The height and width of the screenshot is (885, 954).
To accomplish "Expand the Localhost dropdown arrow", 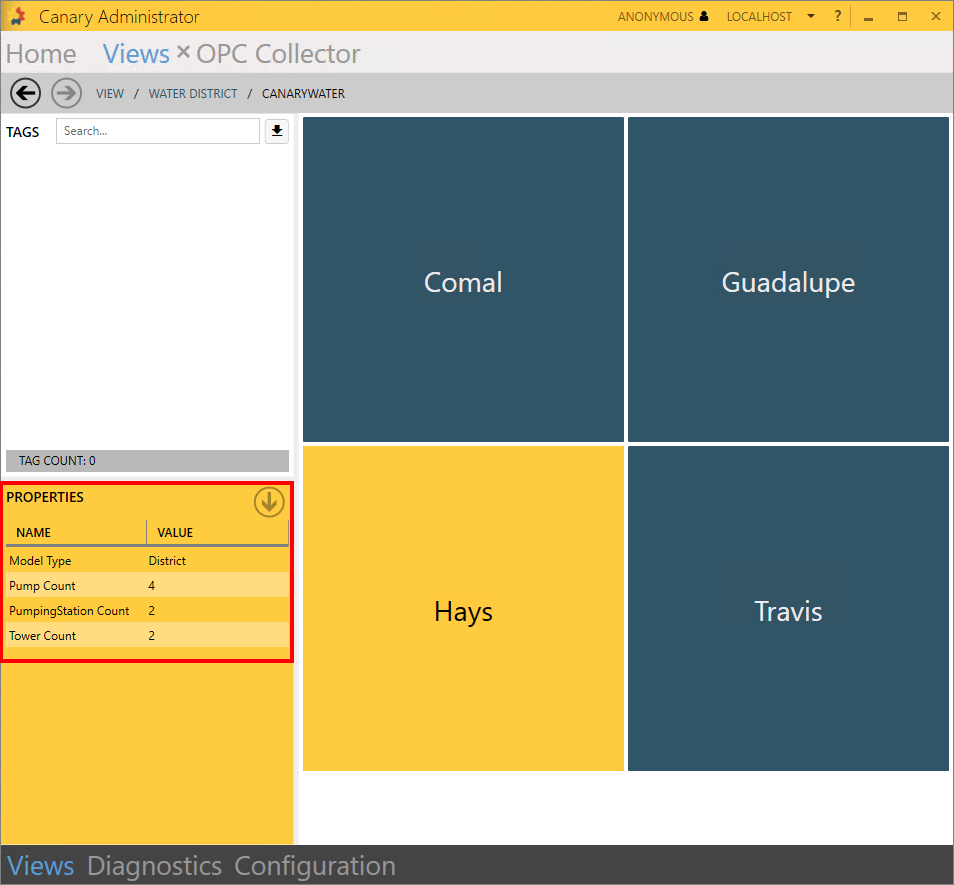I will coord(810,17).
